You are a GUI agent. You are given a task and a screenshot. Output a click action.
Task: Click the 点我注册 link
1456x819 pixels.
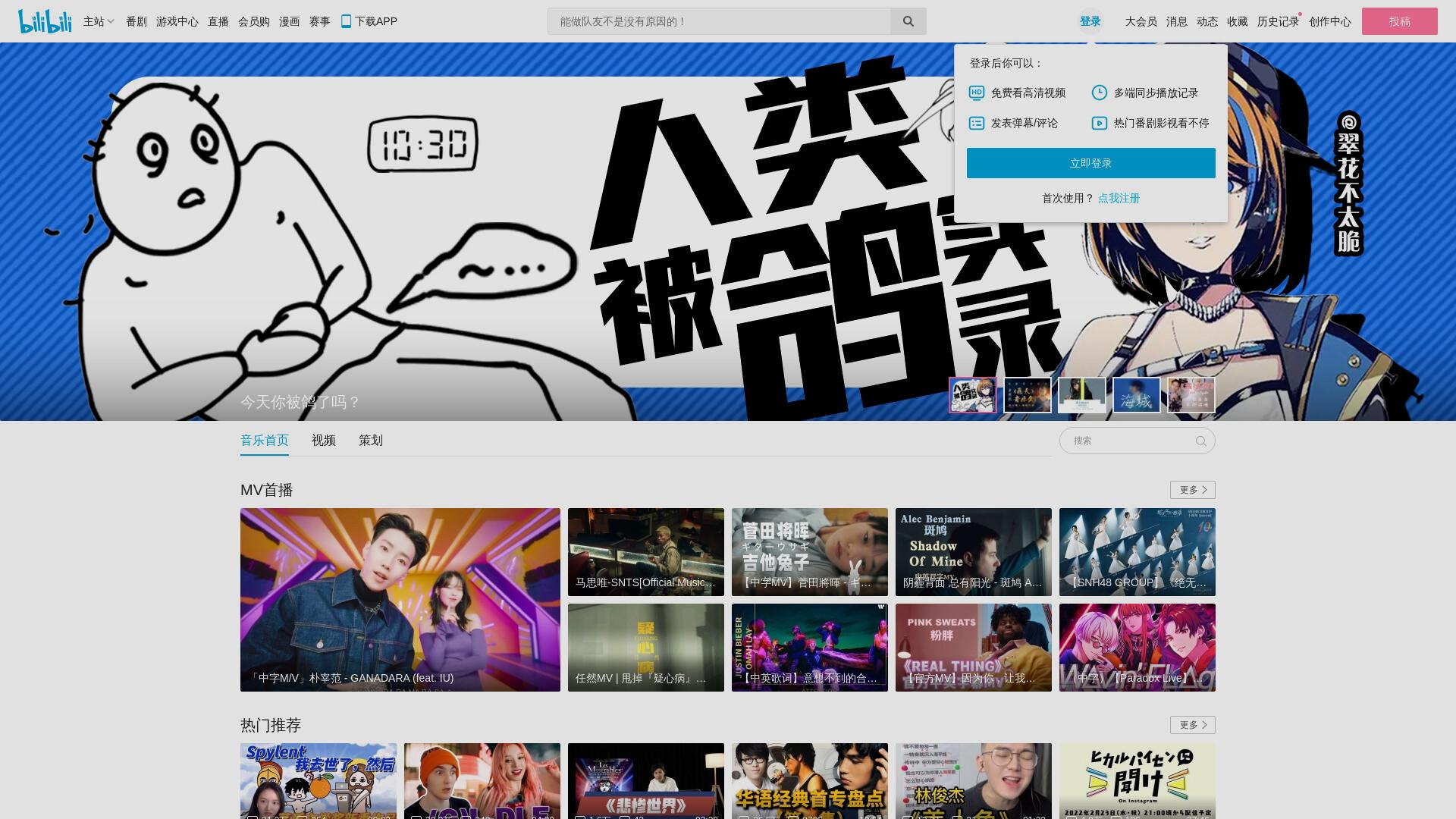tap(1119, 198)
